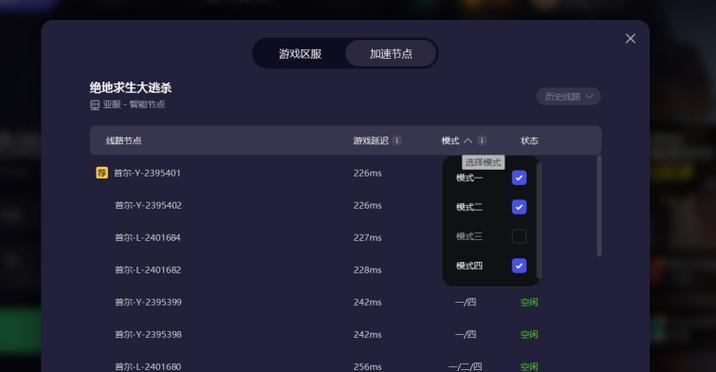Select node 首尔-Y-2395402

(x=148, y=205)
